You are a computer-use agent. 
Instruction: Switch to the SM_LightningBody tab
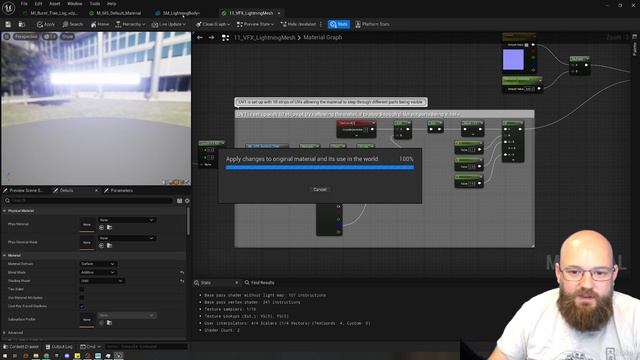tap(178, 13)
